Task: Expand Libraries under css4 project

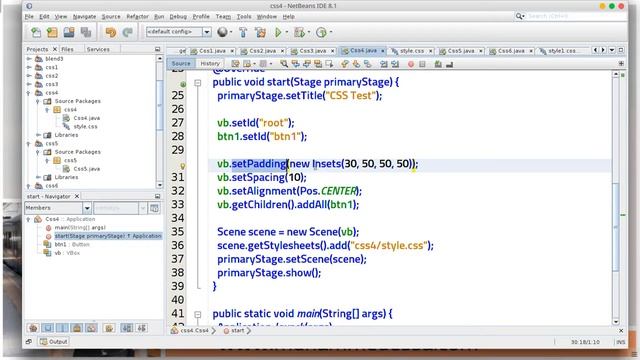Action: [38, 135]
